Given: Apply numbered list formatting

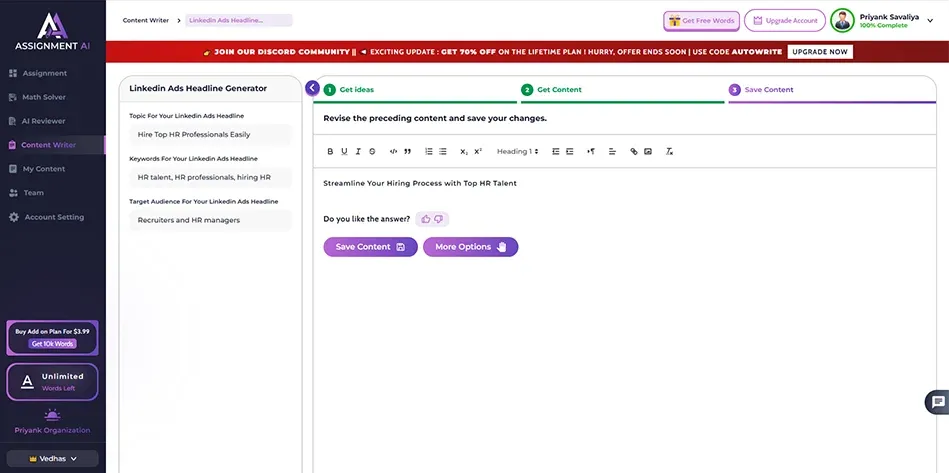Looking at the screenshot, I should (429, 152).
